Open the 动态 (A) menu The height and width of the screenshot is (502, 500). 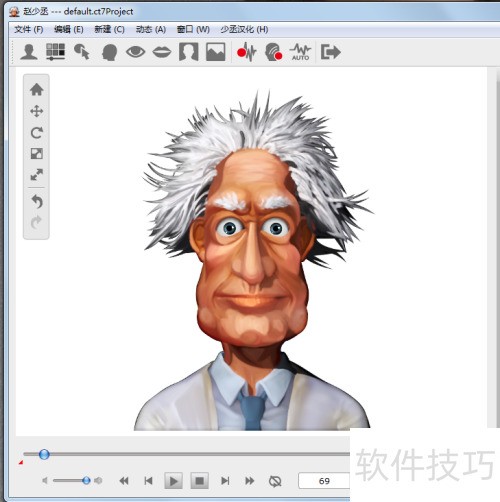click(x=151, y=30)
